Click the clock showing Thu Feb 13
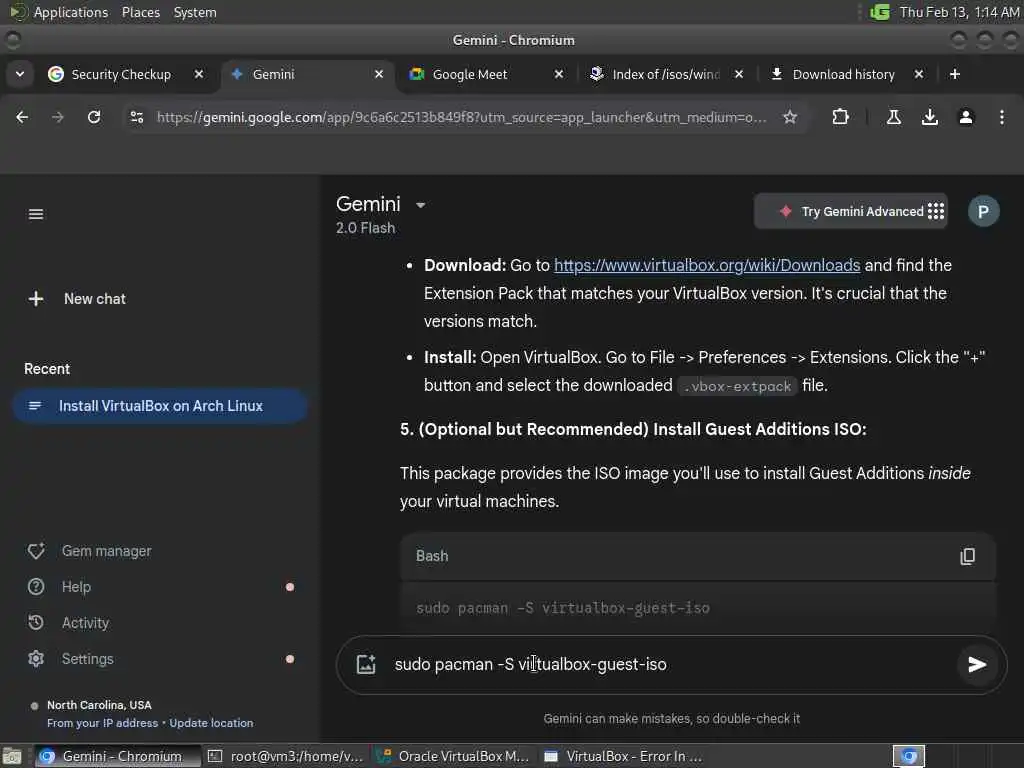The height and width of the screenshot is (768, 1024). click(x=959, y=12)
